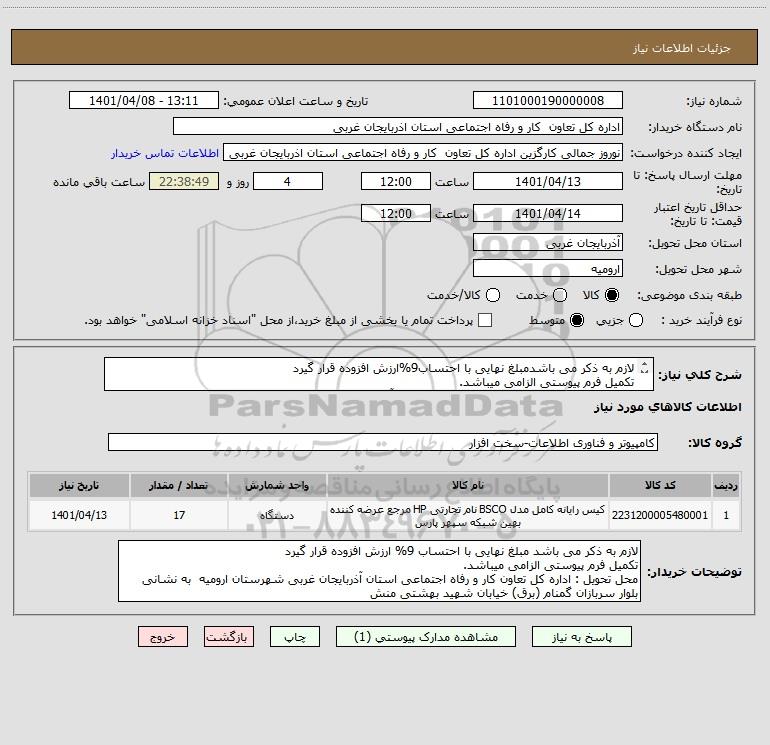Click the response deadline date 1401/04/13 field

(548, 181)
